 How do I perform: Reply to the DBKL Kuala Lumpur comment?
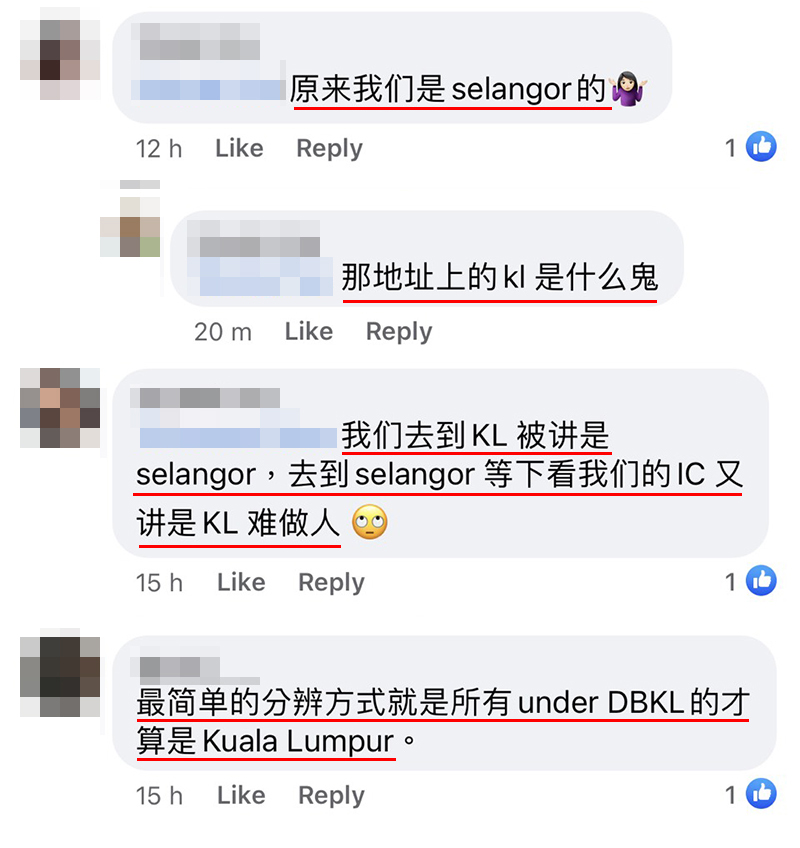[x=332, y=796]
